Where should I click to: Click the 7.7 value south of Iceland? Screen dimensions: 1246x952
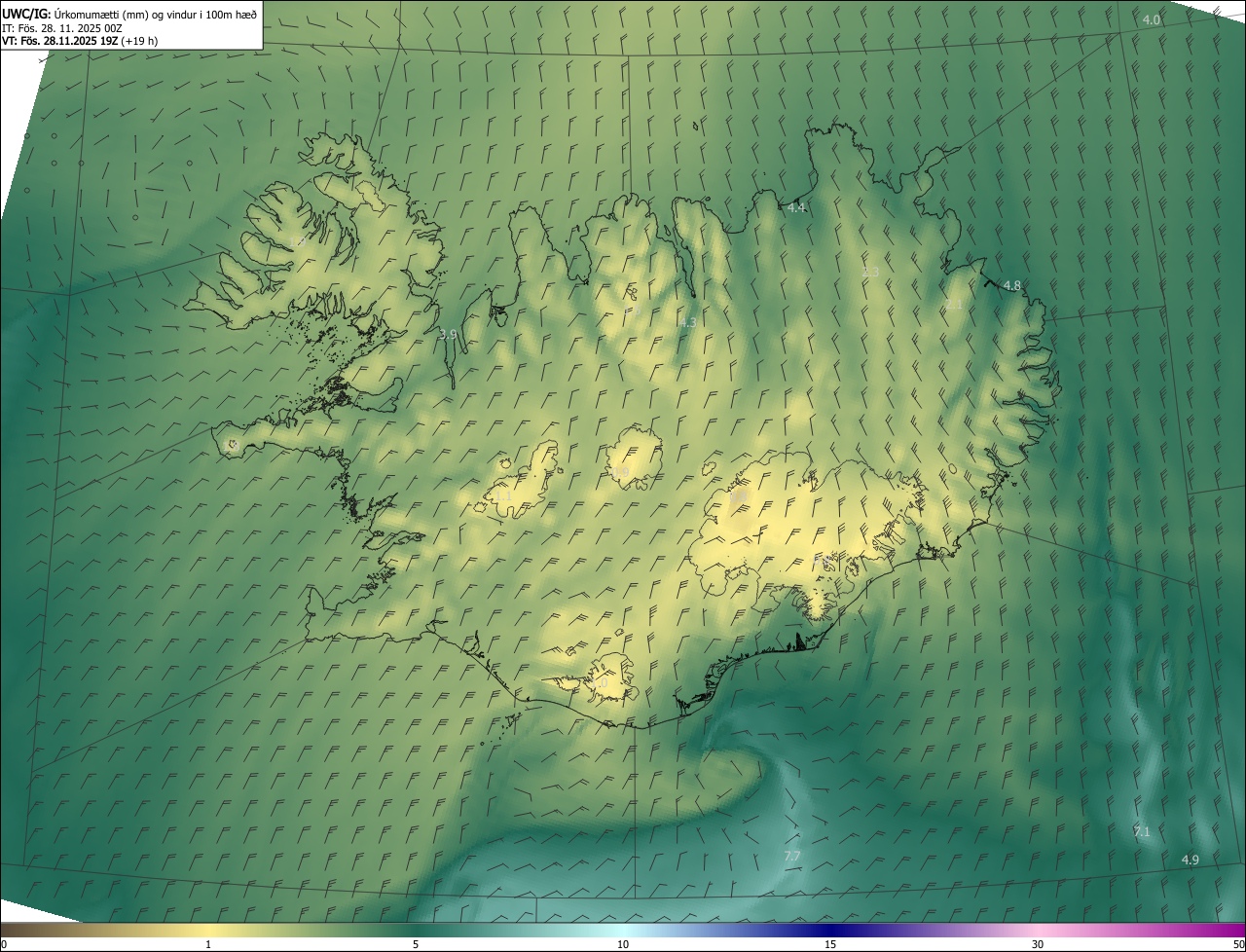click(x=792, y=857)
